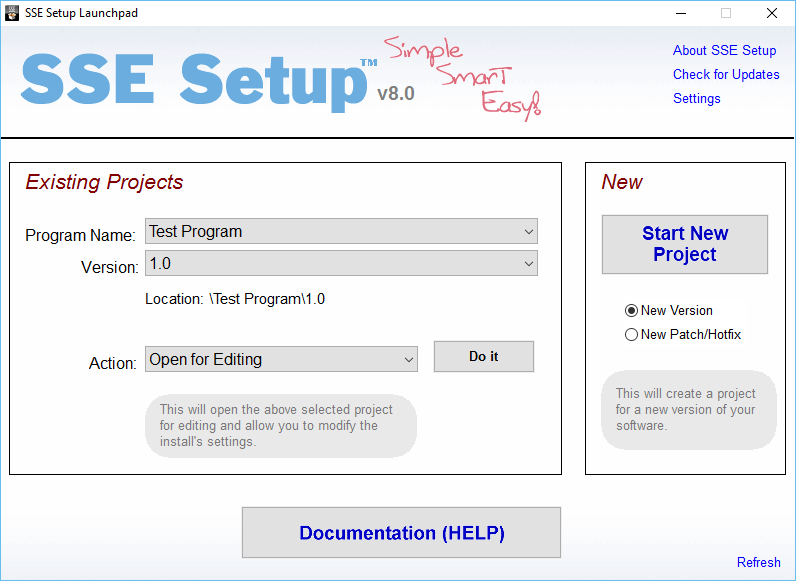Screen dimensions: 796x581
Task: Click the Existing Projects heading
Action: pos(104,182)
